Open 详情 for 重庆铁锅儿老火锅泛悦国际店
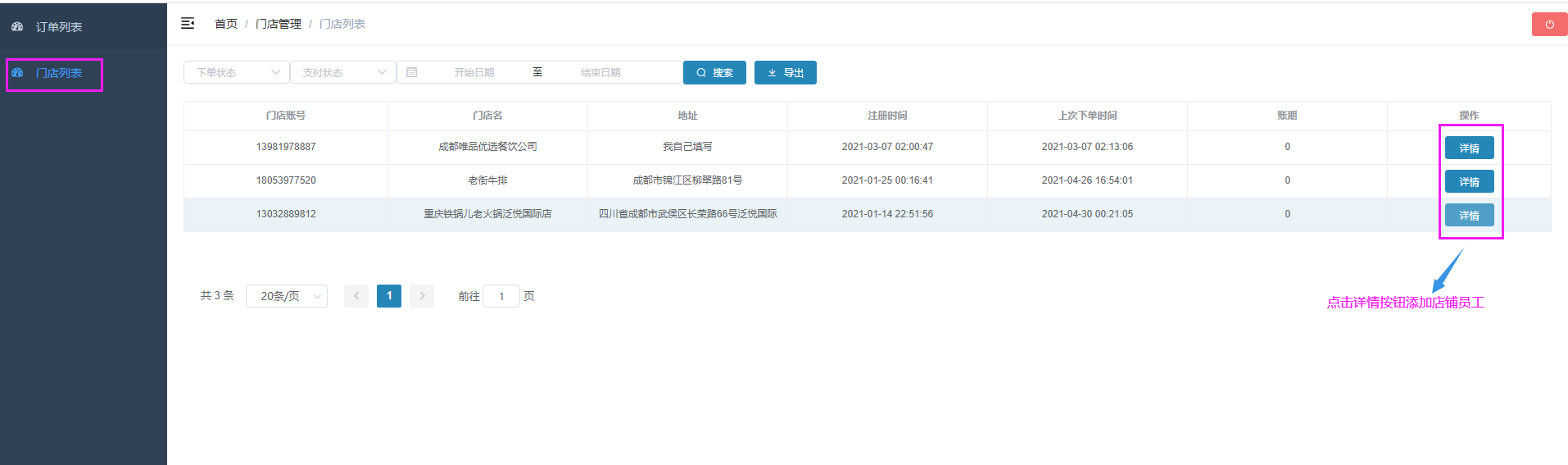This screenshot has height=465, width=1568. coord(1469,216)
